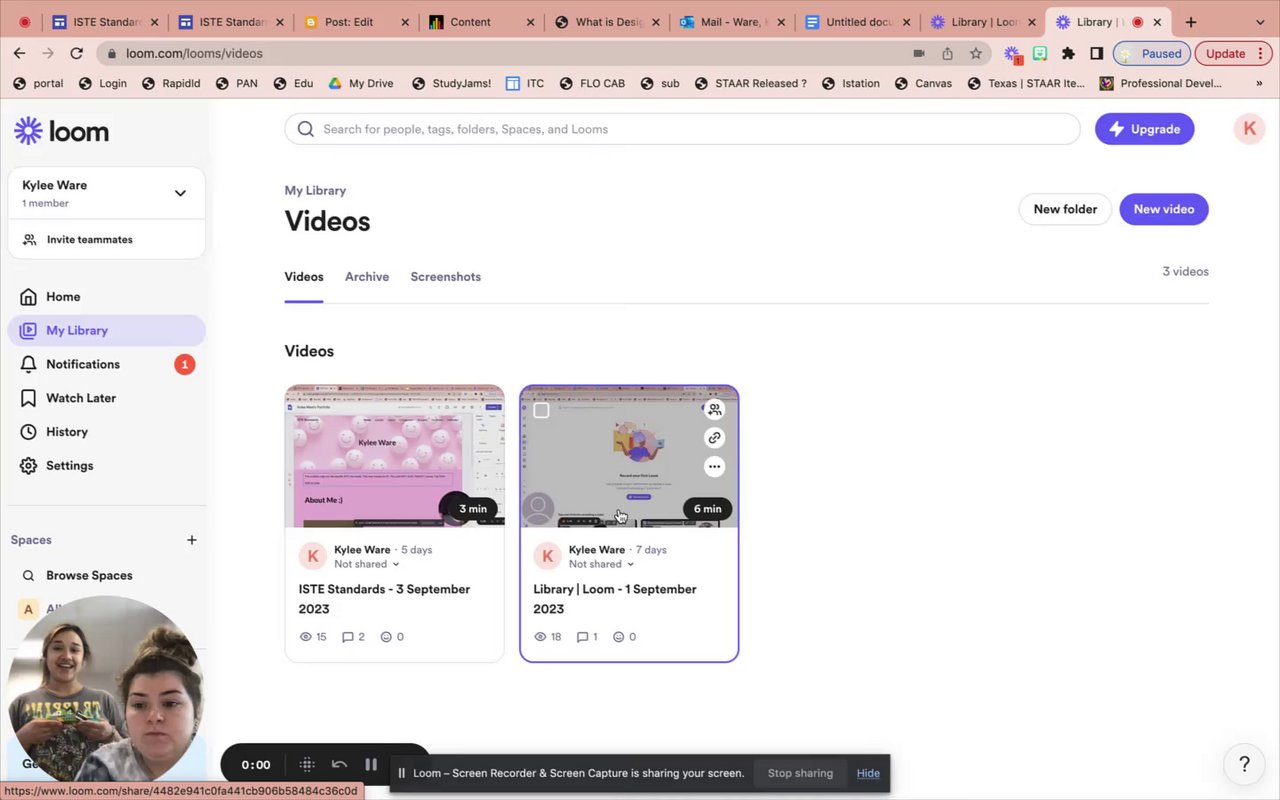Click comment icon on Library Loom video
Viewport: 1280px width, 800px height.
tap(582, 637)
